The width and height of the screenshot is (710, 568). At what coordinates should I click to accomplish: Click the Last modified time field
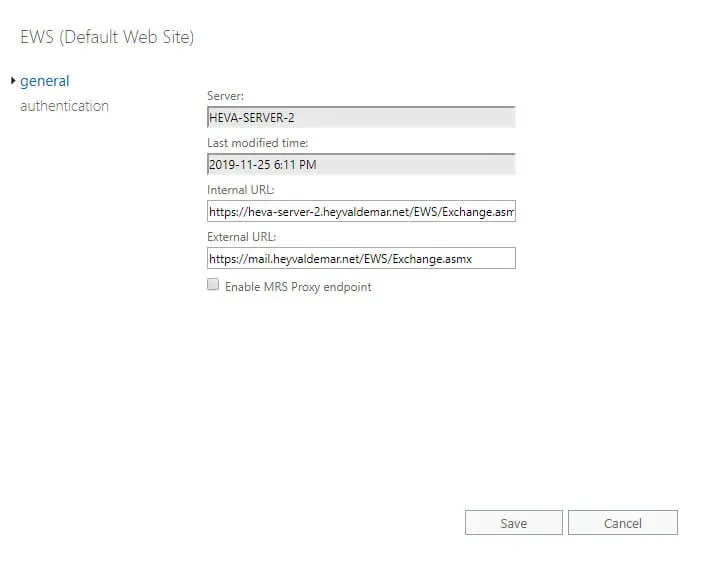(361, 164)
